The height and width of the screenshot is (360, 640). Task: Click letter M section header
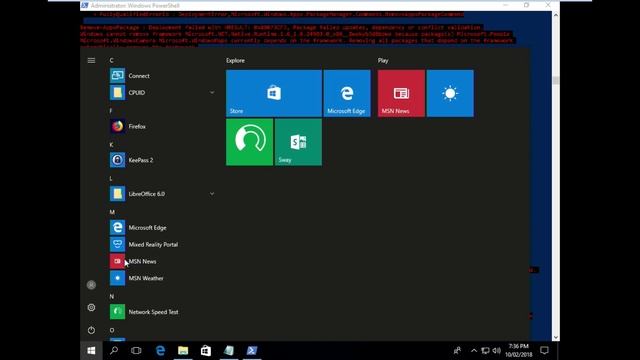pyautogui.click(x=112, y=212)
